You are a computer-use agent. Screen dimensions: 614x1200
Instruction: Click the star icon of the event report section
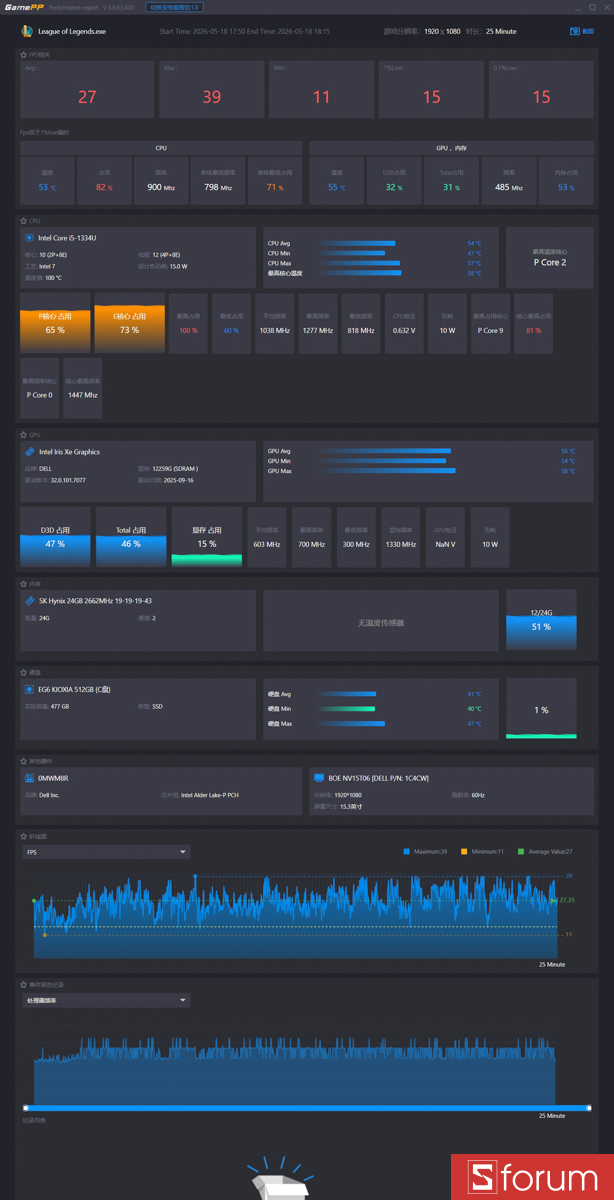[23, 985]
